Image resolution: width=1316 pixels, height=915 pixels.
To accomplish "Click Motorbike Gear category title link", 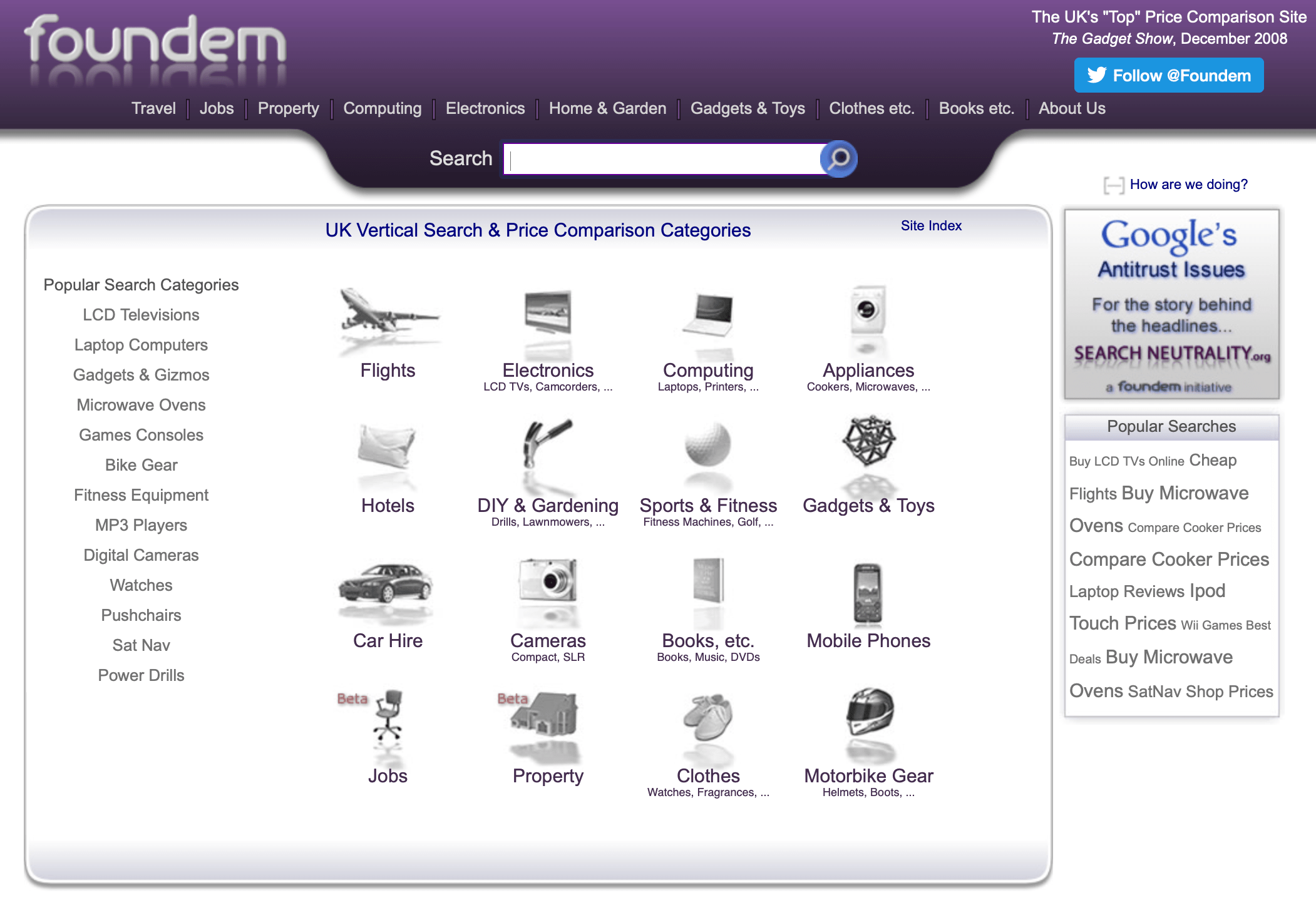I will 868,776.
